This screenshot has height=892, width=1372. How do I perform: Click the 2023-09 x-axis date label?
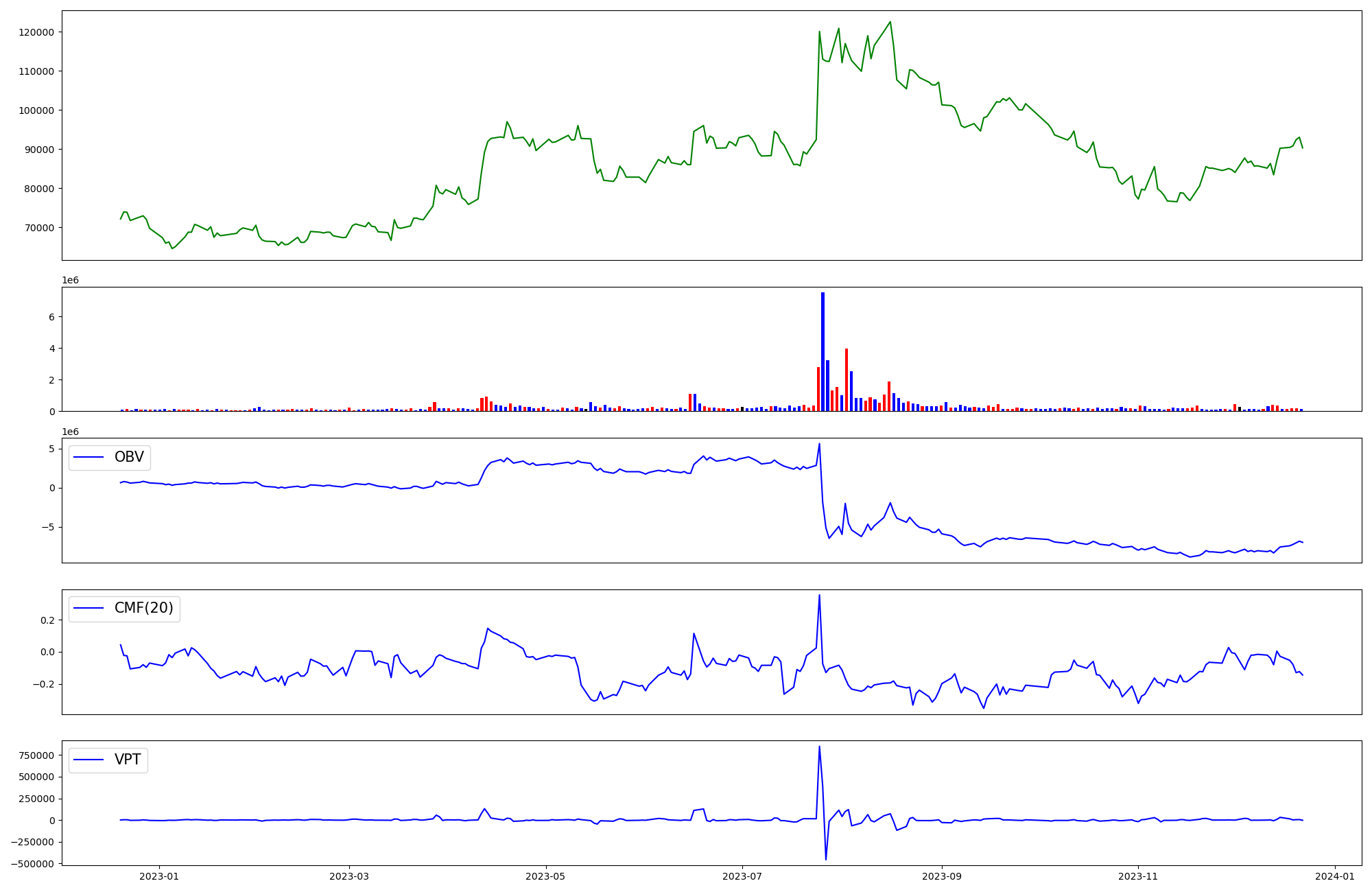pyautogui.click(x=942, y=876)
